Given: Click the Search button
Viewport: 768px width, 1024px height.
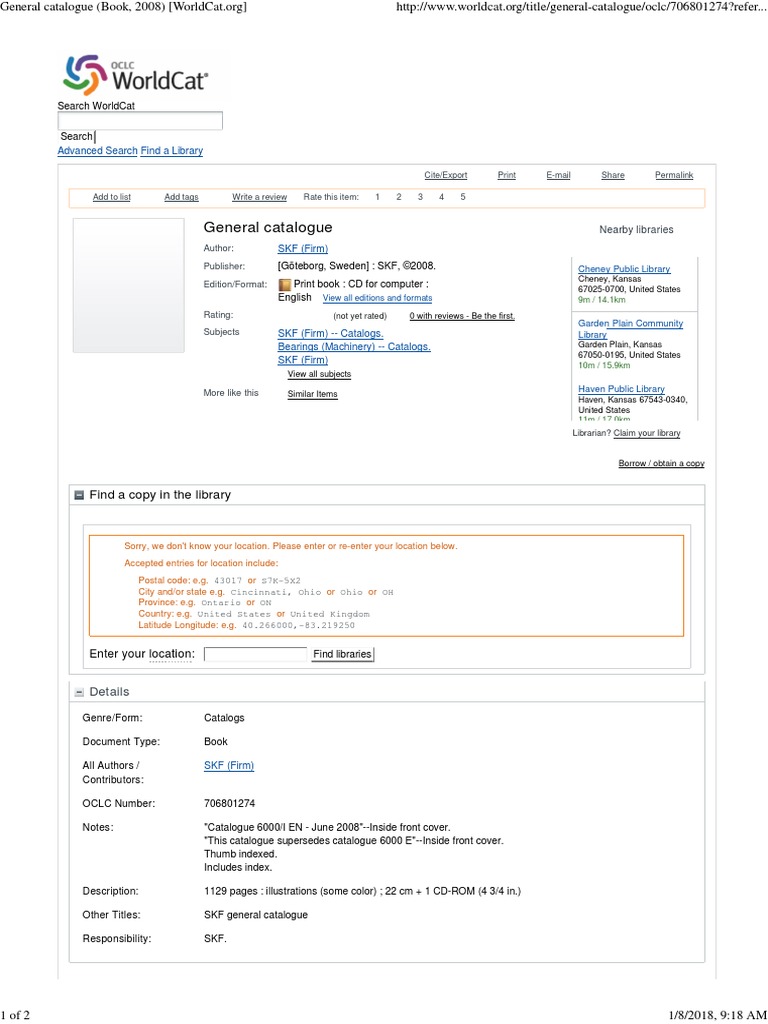Looking at the screenshot, I should click(76, 136).
